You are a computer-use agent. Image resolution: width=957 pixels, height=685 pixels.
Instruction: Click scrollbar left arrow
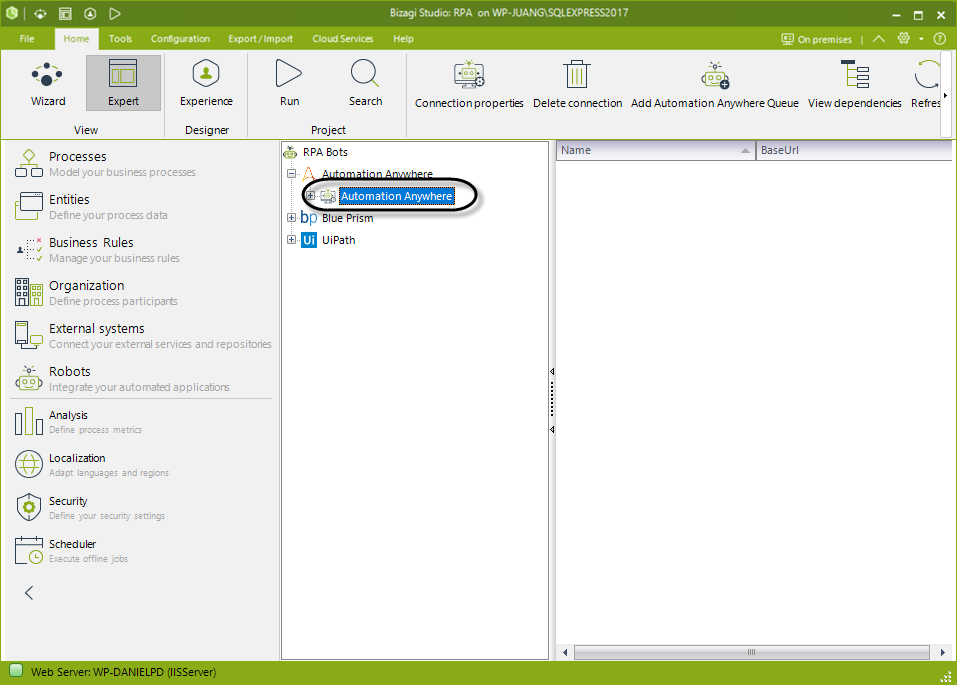pyautogui.click(x=565, y=652)
